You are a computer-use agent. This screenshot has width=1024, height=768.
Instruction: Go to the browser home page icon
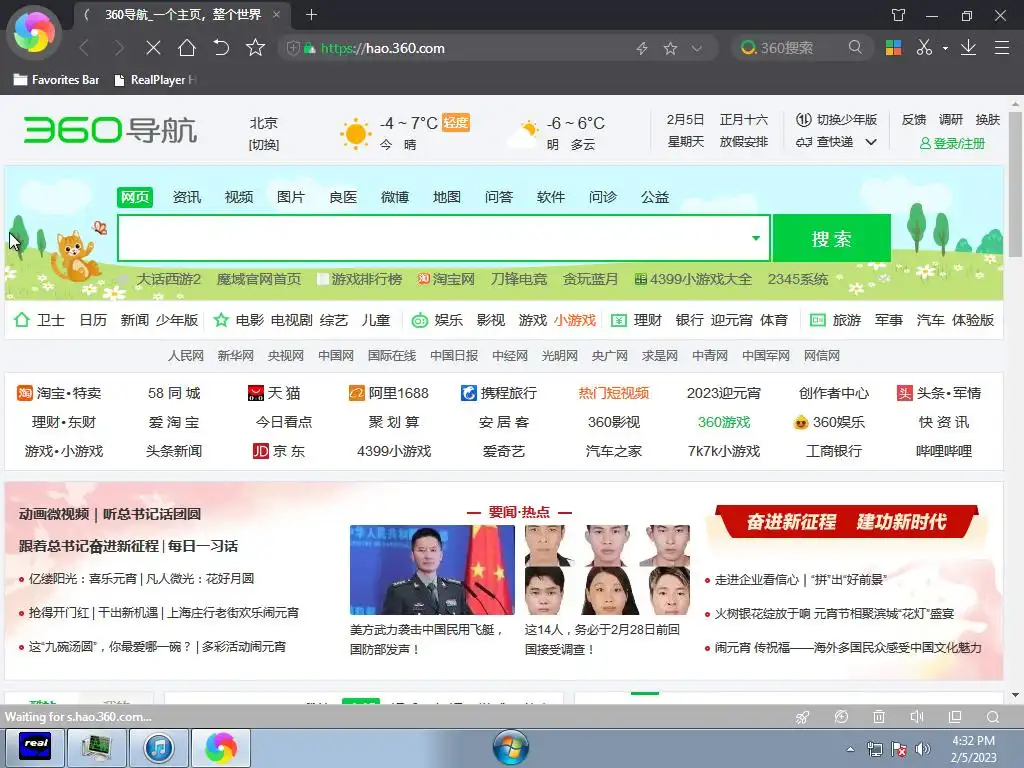[x=187, y=48]
